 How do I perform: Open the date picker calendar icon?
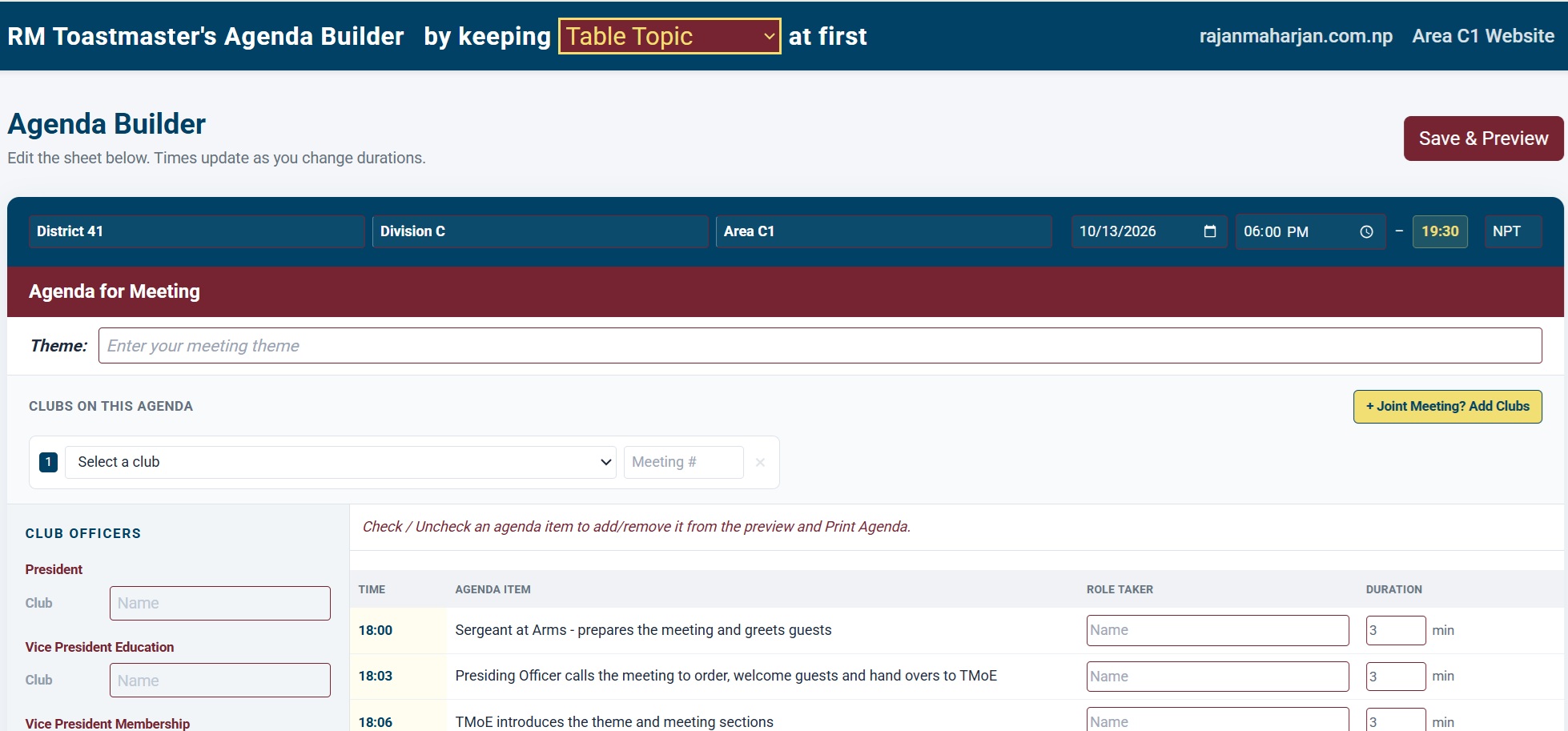point(1209,231)
